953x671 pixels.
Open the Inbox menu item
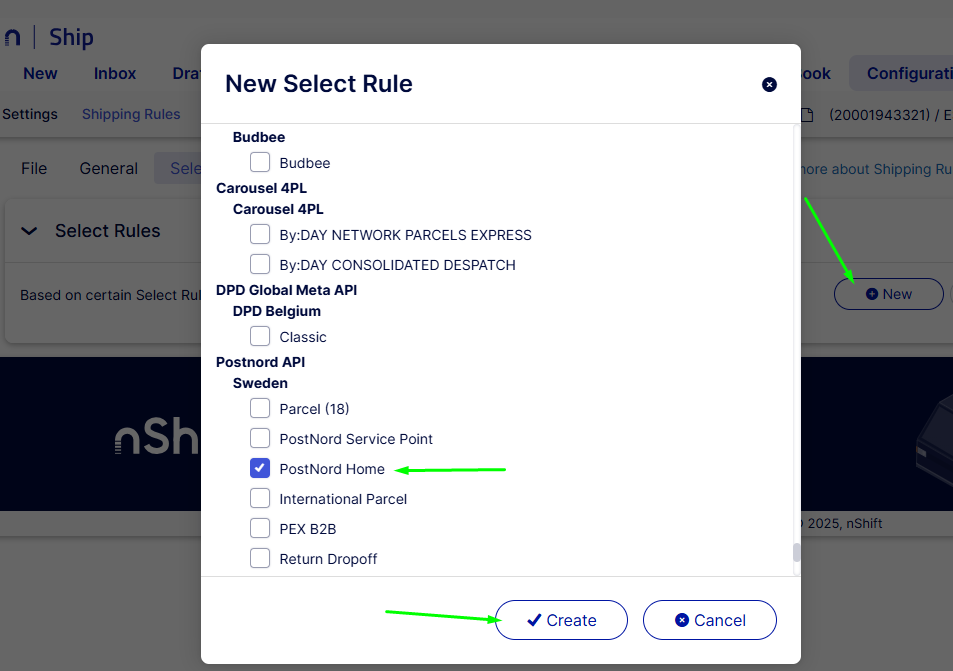tap(114, 73)
